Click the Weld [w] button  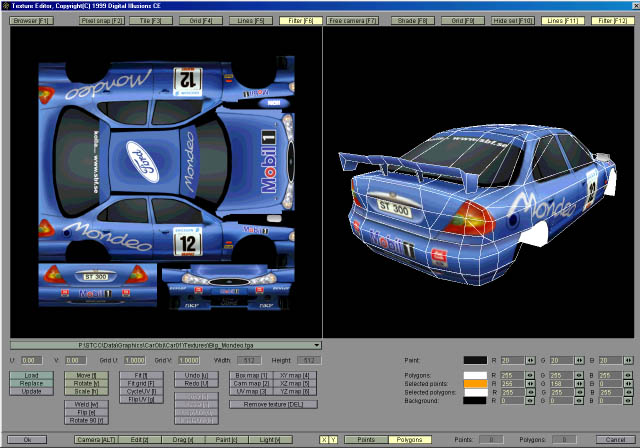coord(86,404)
